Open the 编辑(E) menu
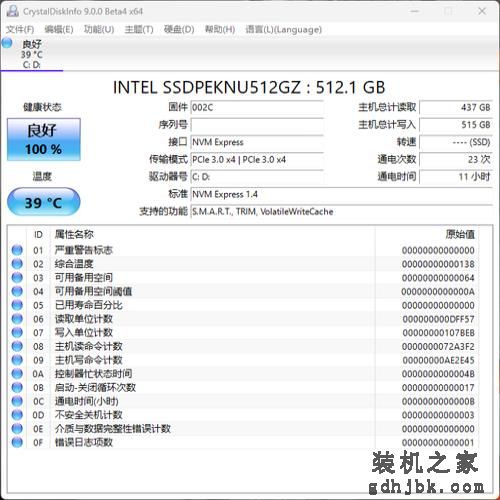The image size is (500, 500). pos(59,29)
